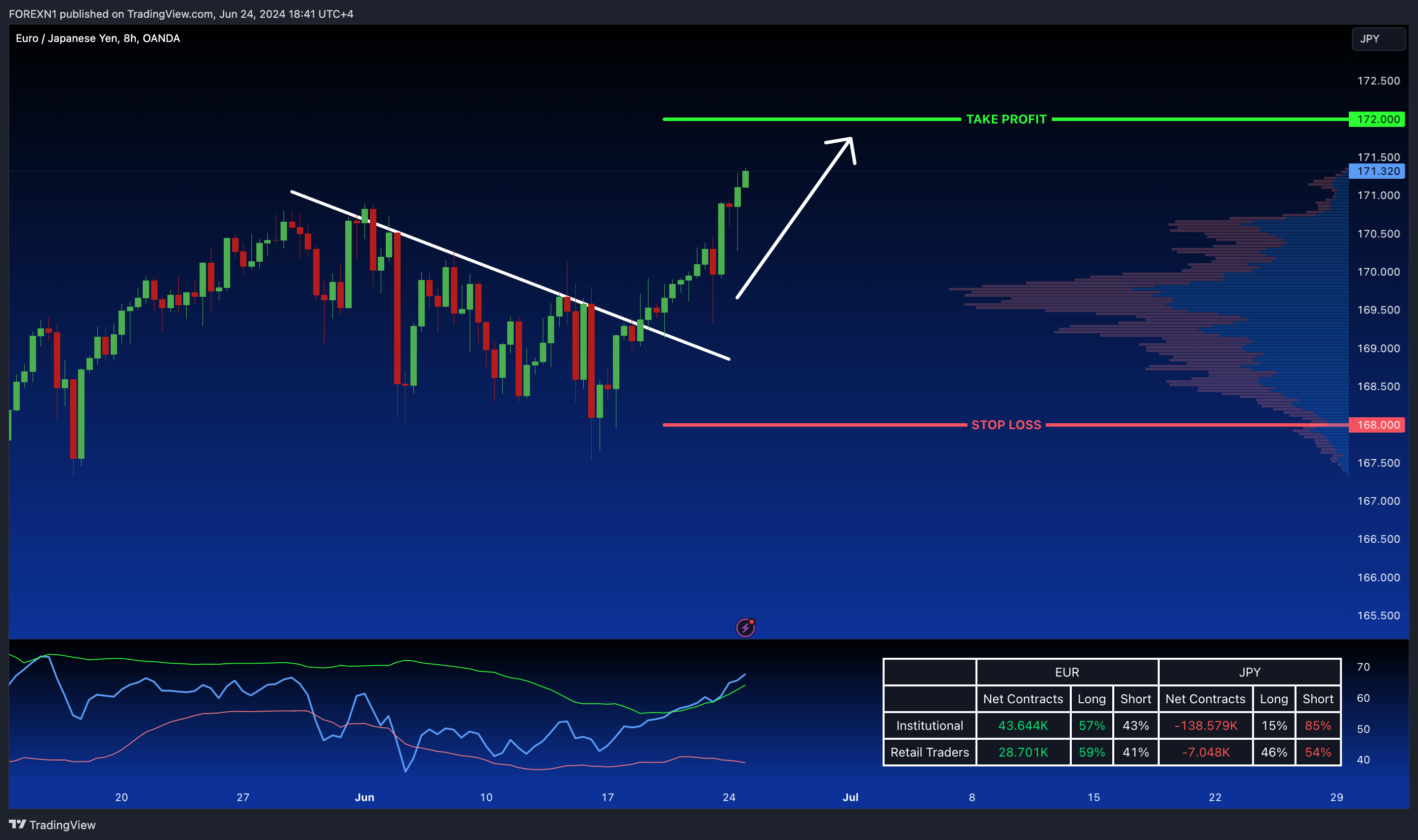Click the 20 date label on time axis
The width and height of the screenshot is (1418, 840).
[121, 797]
